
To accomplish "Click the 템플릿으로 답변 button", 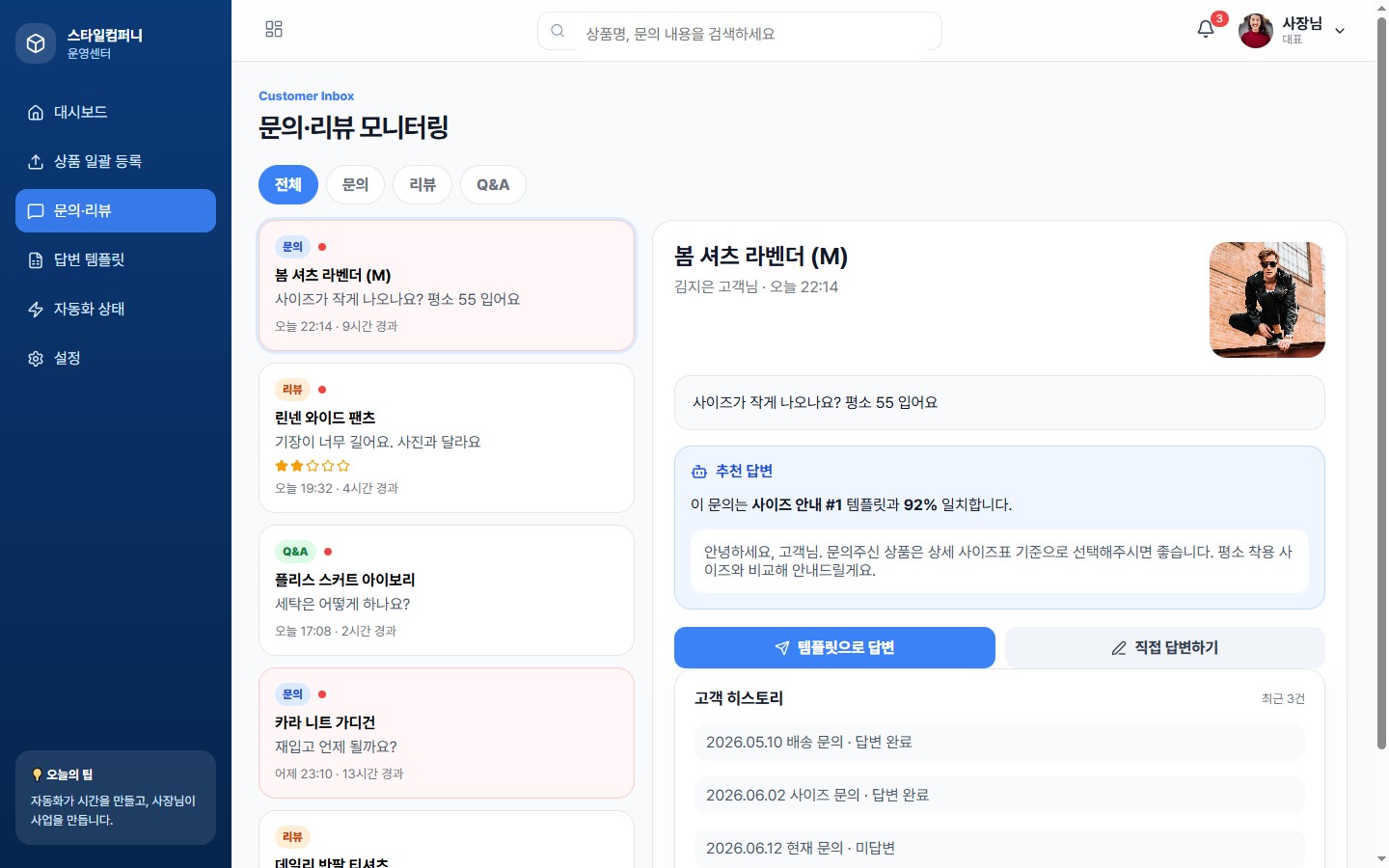I will pos(834,648).
